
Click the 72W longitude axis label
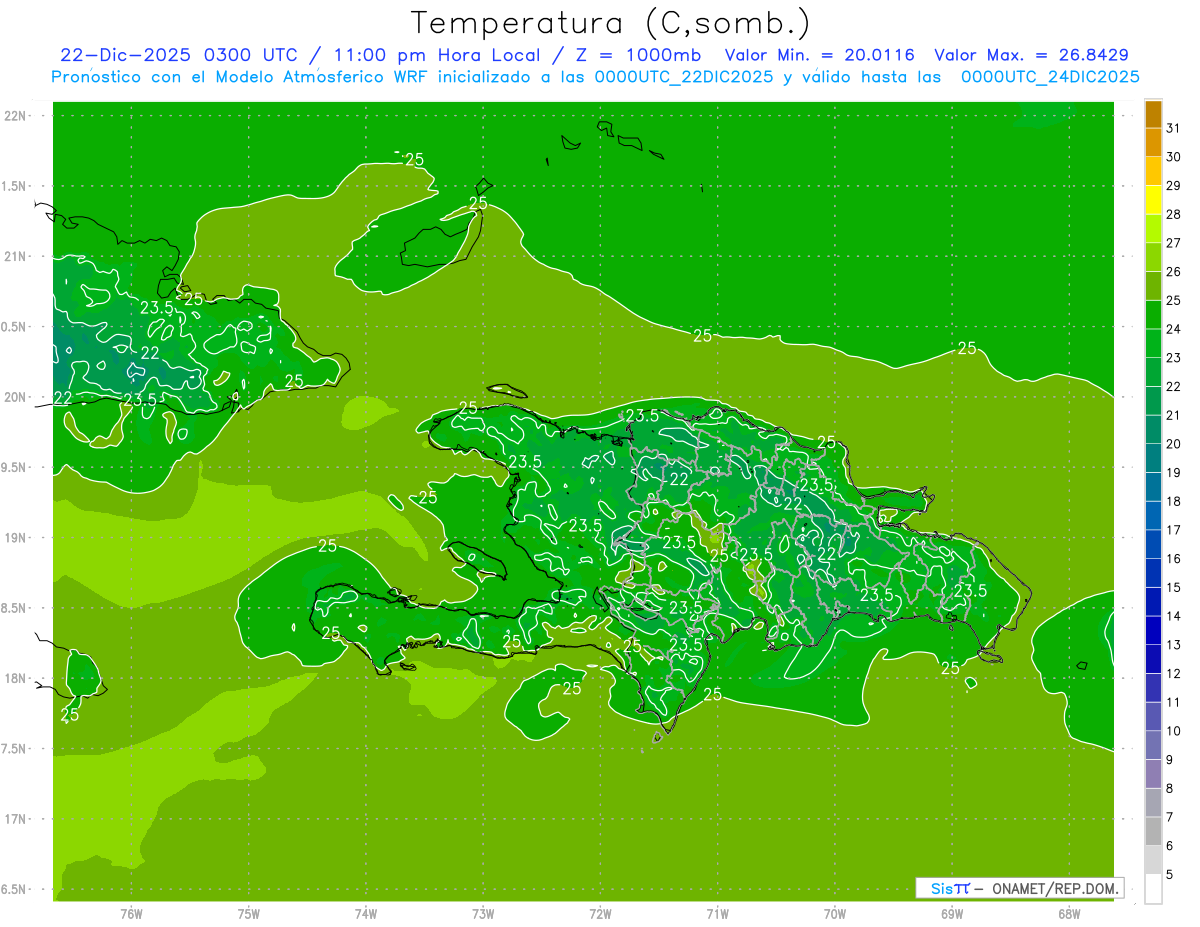pyautogui.click(x=600, y=913)
